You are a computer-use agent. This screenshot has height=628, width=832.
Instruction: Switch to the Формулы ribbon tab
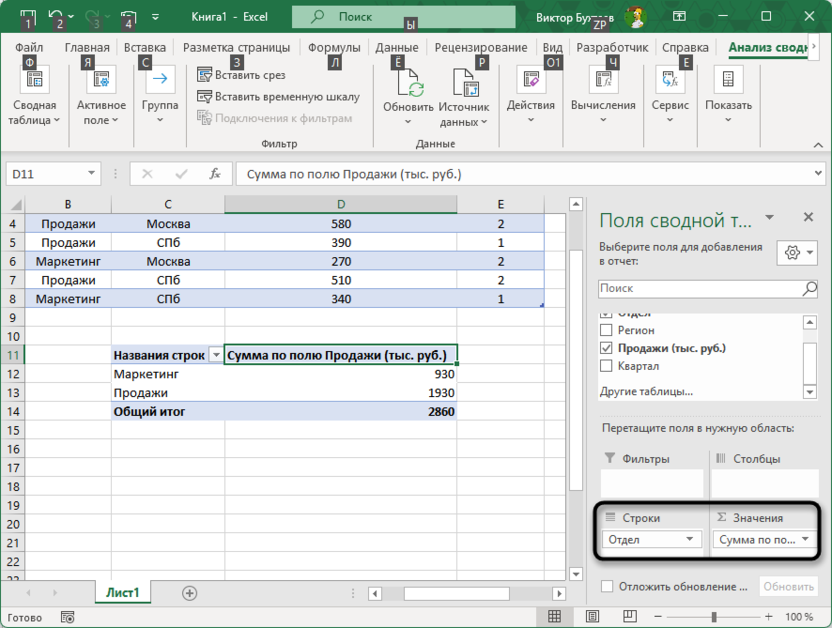pos(334,47)
